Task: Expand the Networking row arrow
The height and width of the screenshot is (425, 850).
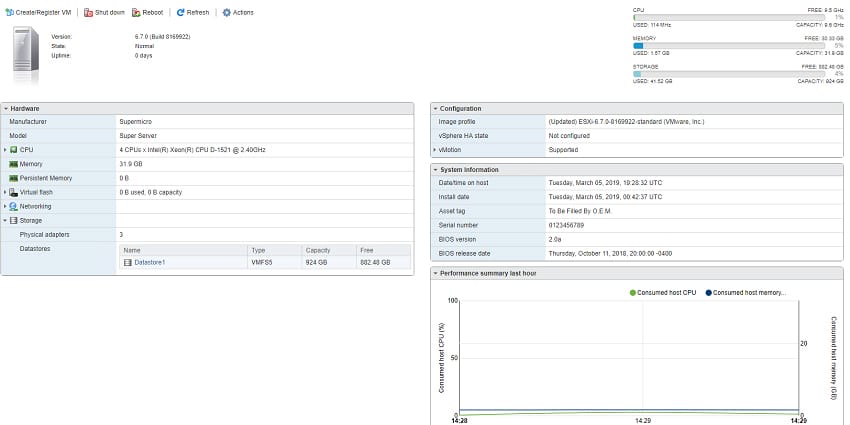Action: click(5, 206)
